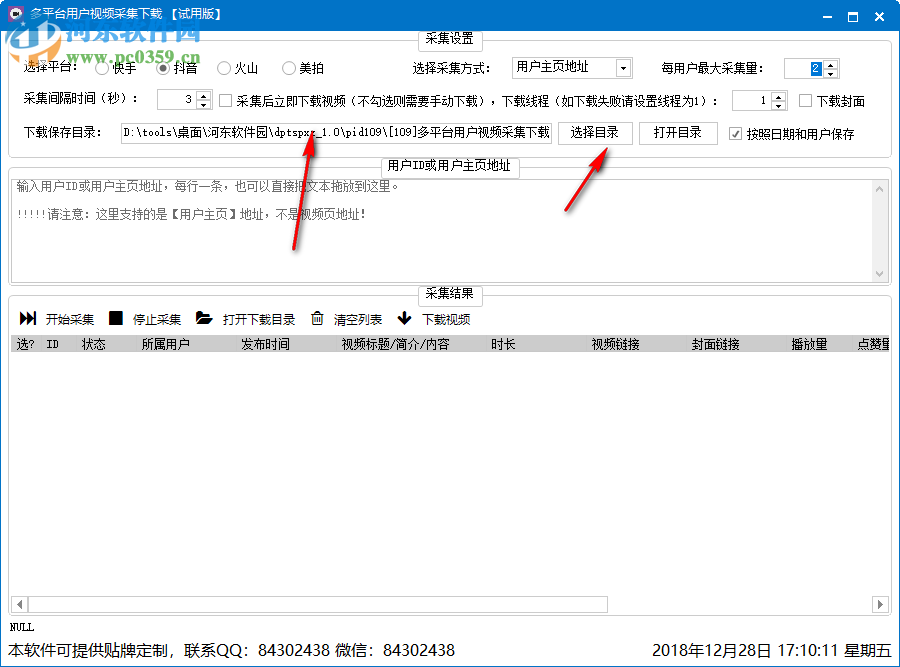Click the 采集设置 section label
The image size is (900, 667).
coord(449,40)
